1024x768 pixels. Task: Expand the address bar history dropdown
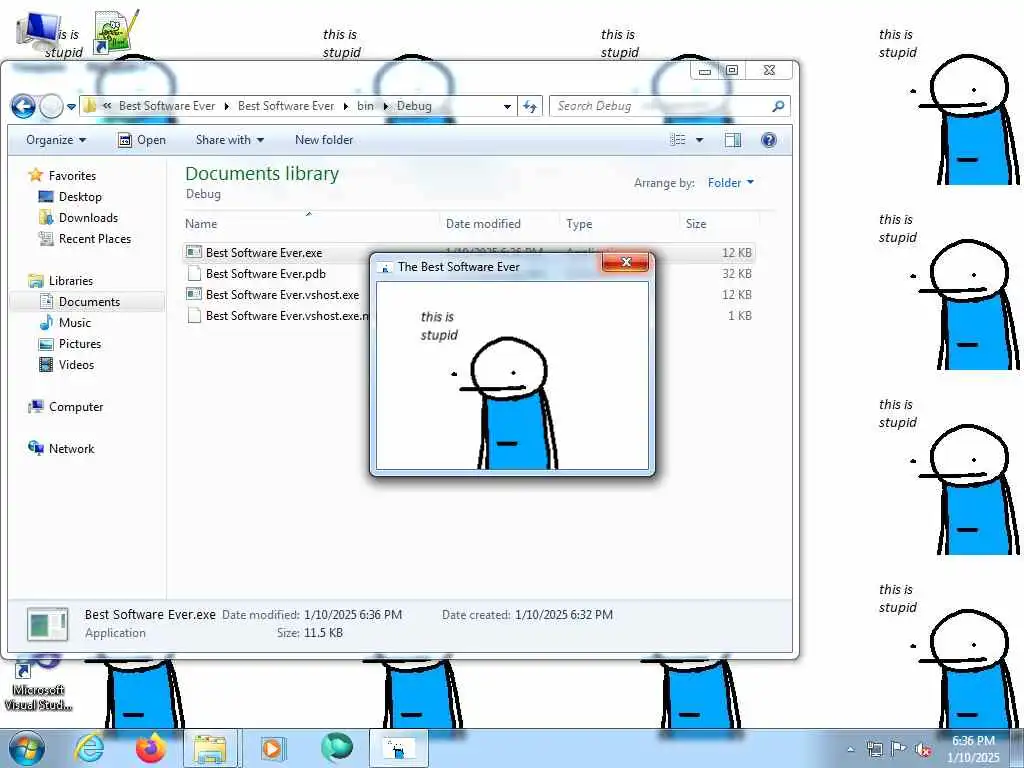[x=507, y=106]
